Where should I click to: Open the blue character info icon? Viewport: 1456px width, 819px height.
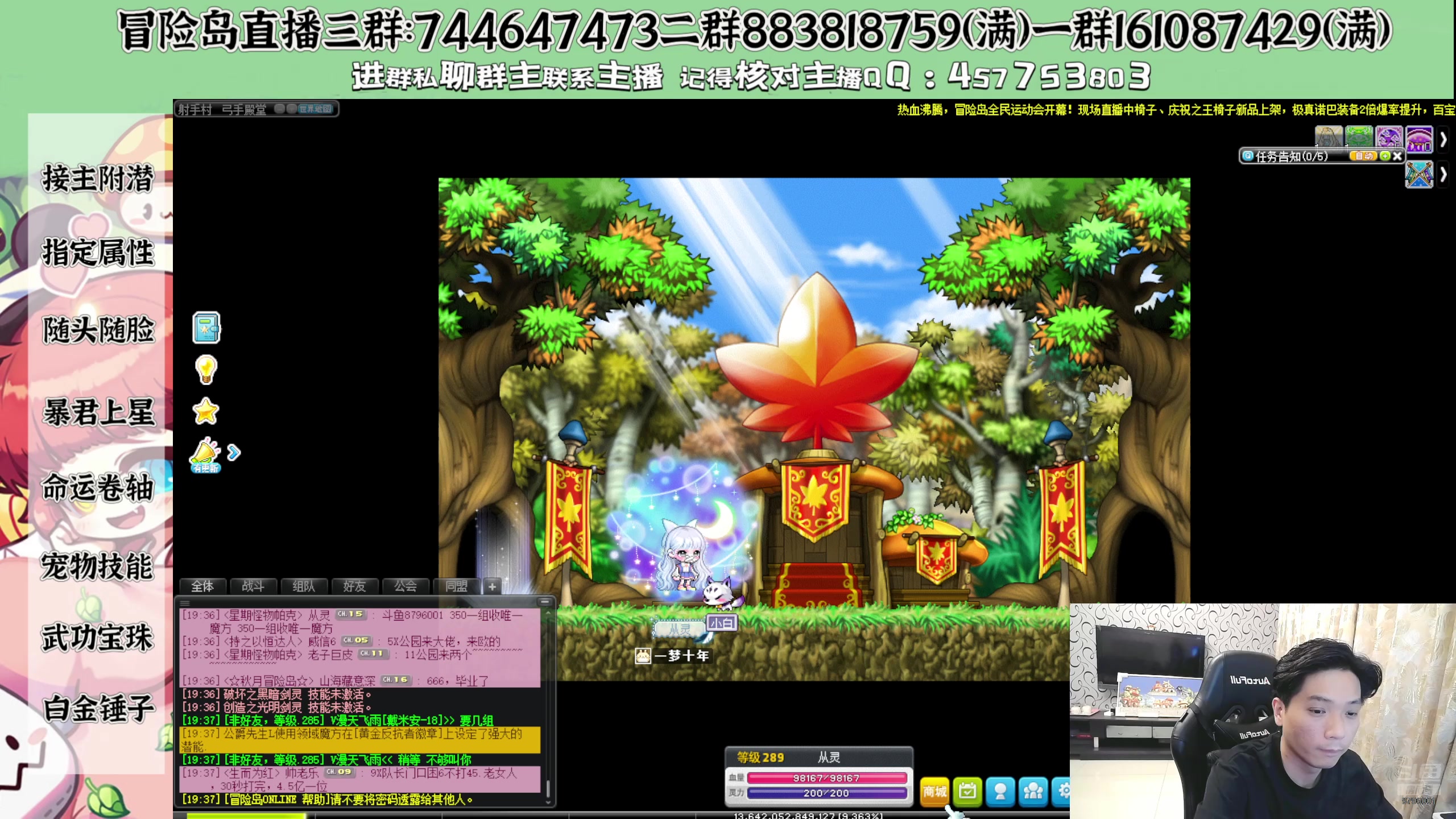[1000, 792]
